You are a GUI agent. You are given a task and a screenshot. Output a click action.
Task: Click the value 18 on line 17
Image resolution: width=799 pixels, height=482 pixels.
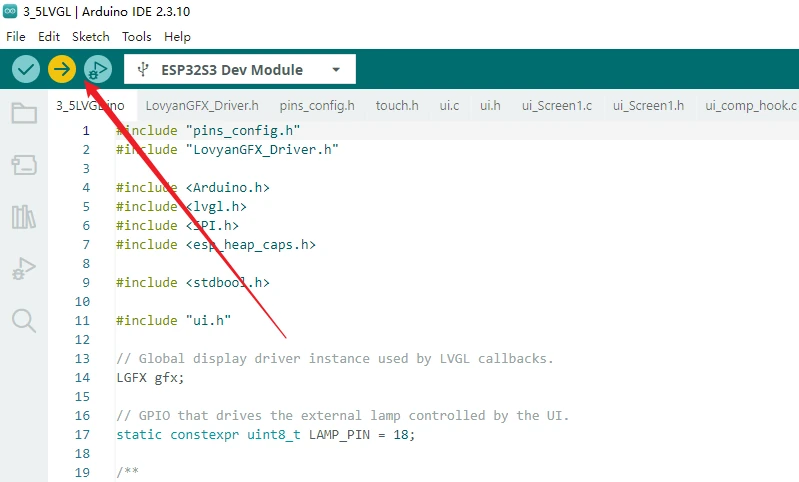[401, 435]
